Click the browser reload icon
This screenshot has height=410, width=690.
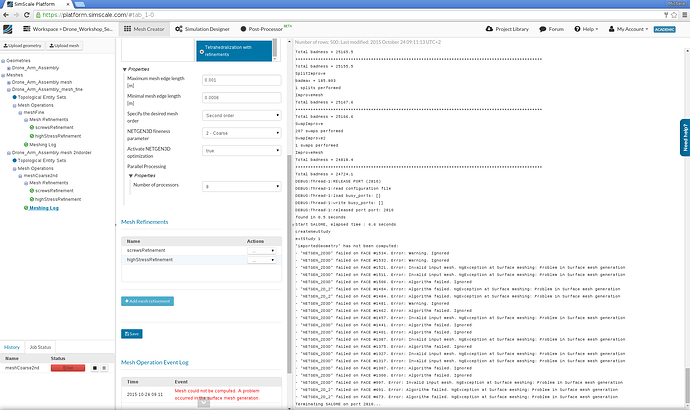[27, 15]
